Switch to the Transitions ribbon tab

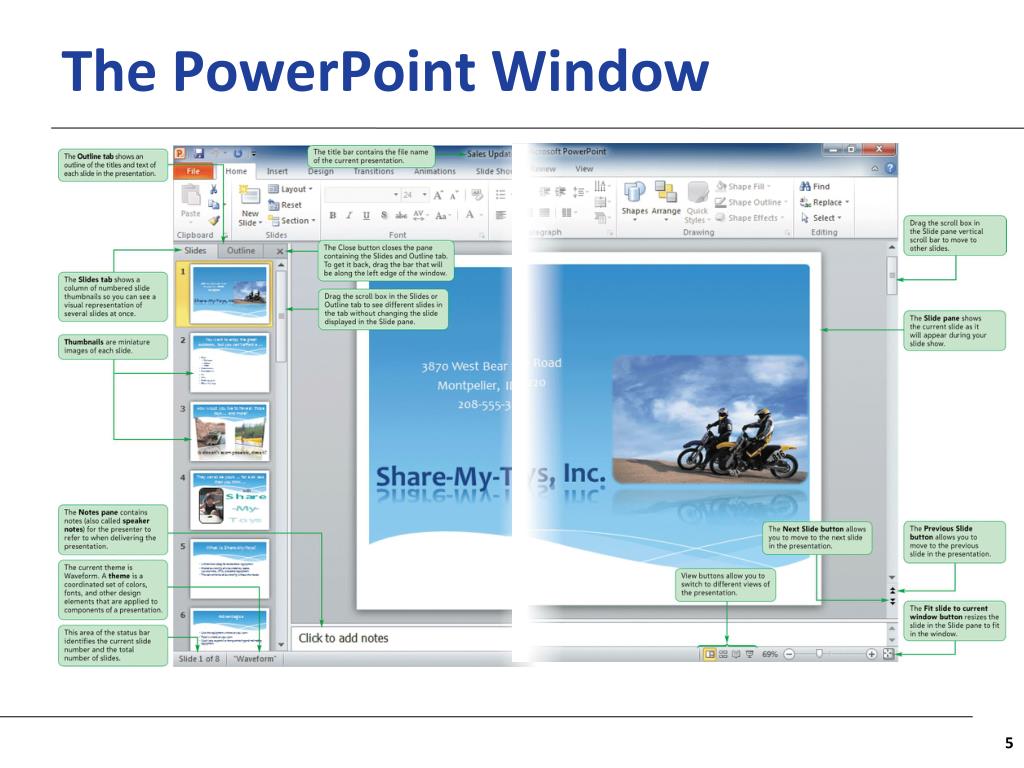tap(374, 171)
